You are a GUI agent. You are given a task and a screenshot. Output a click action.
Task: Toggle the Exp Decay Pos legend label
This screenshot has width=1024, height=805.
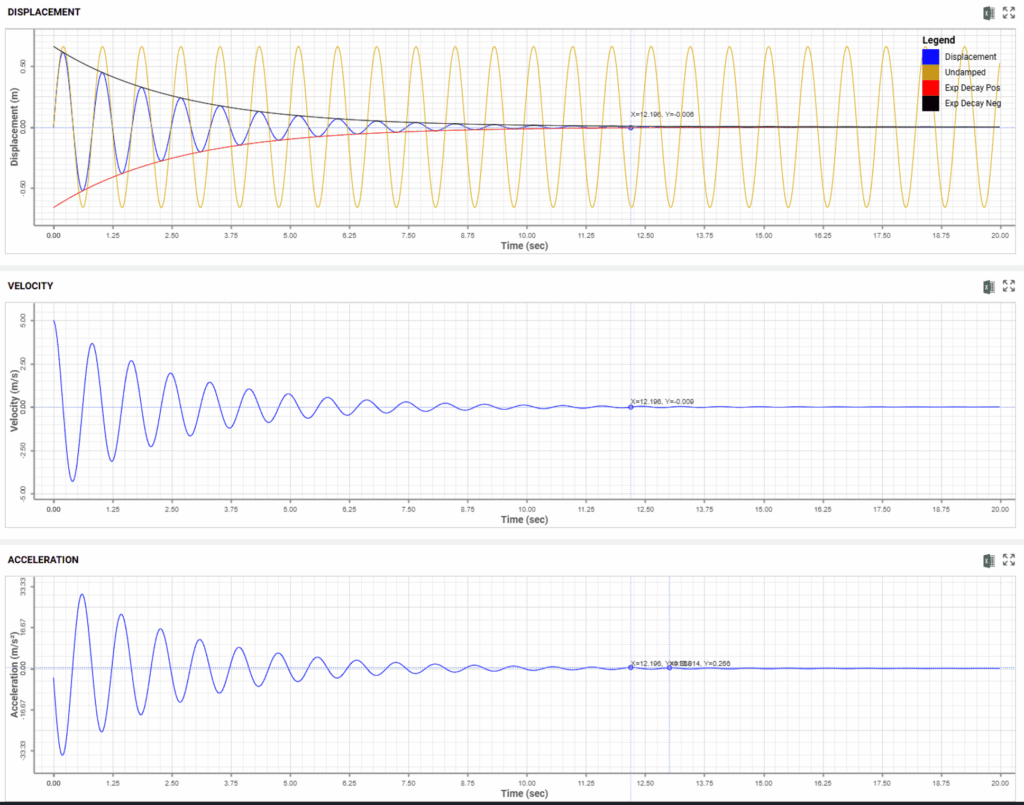click(x=971, y=88)
